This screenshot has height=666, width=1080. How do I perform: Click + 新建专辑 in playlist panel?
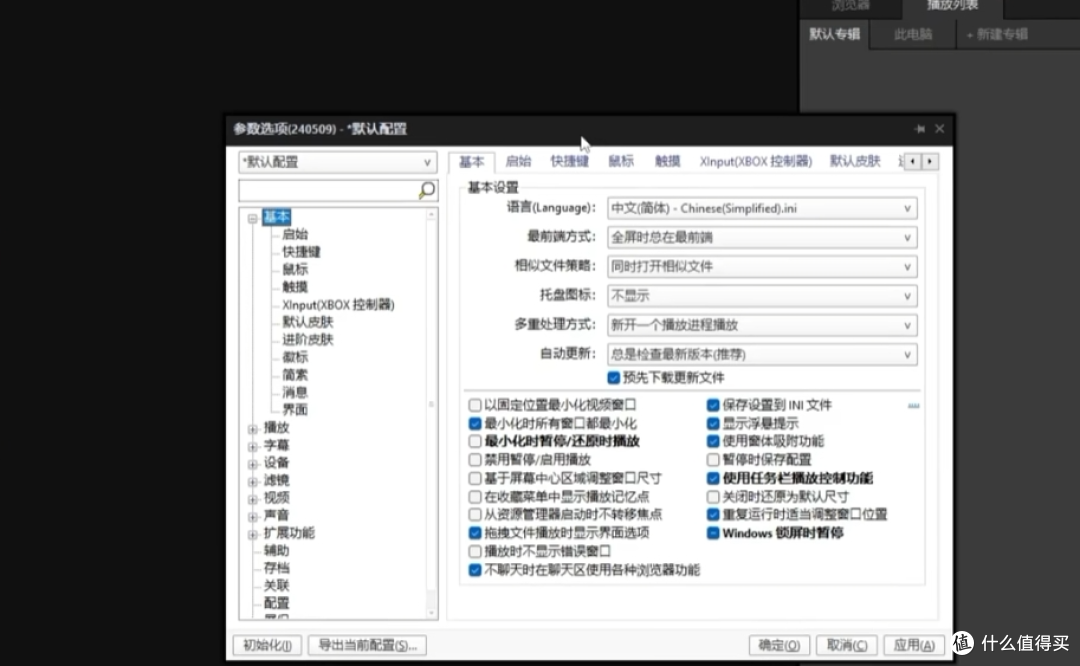click(997, 34)
